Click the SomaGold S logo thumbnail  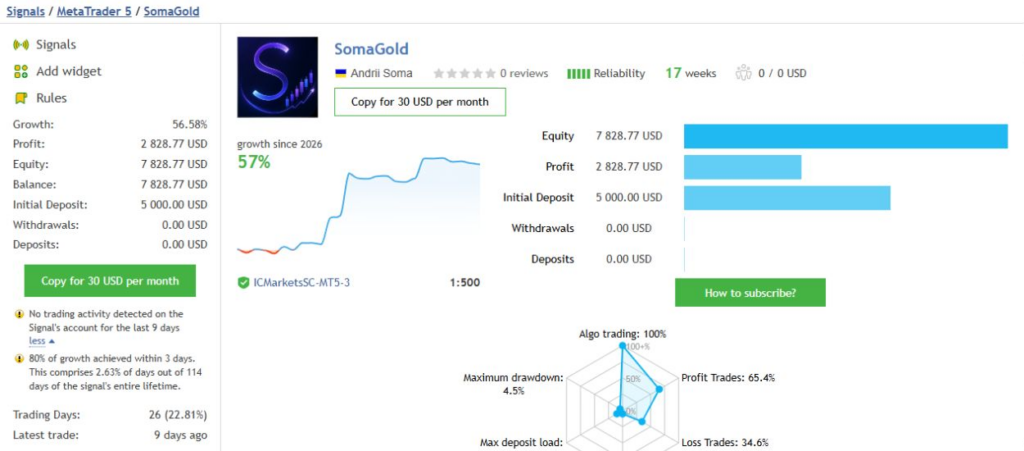[278, 77]
